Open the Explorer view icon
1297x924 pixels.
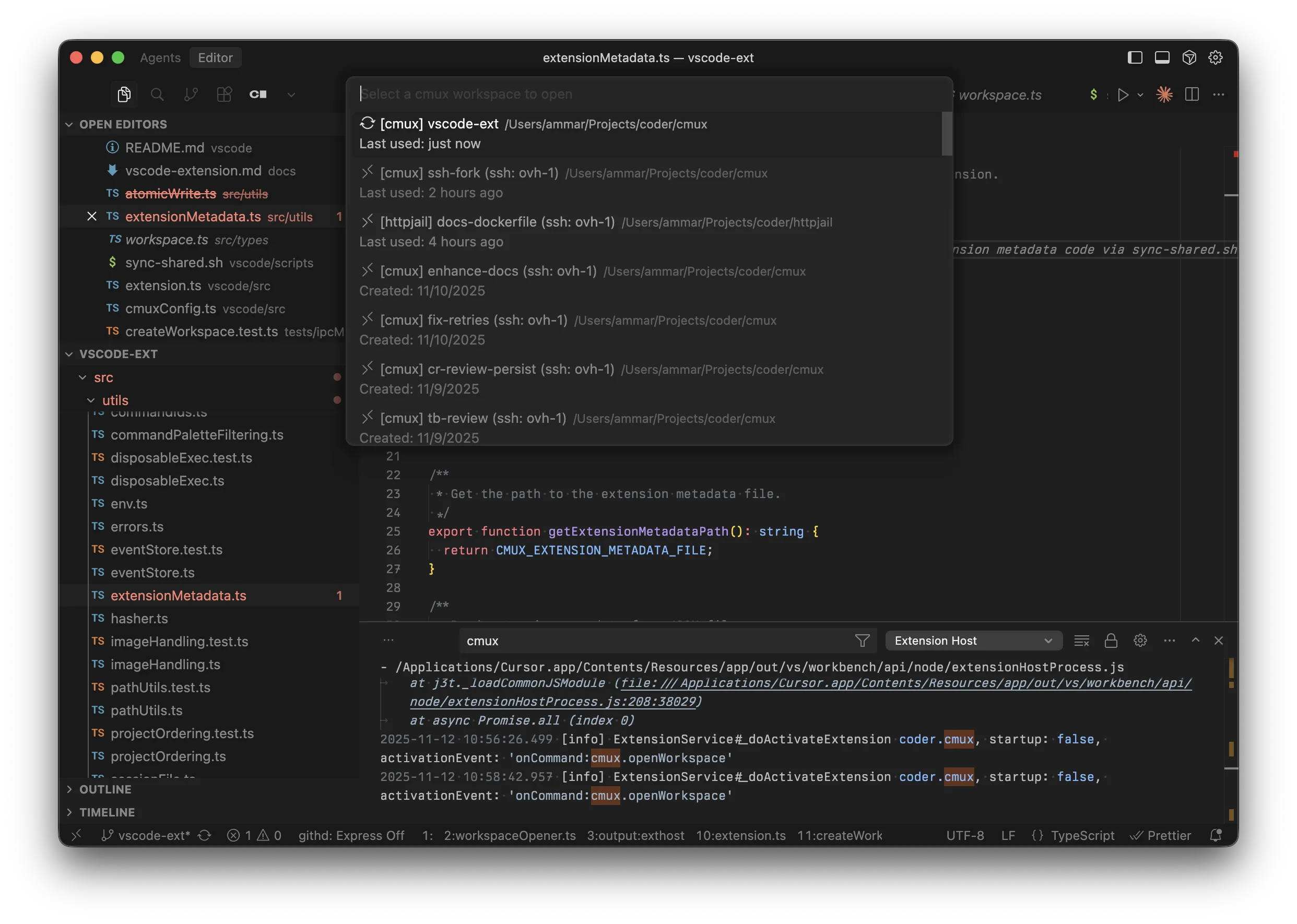point(124,94)
